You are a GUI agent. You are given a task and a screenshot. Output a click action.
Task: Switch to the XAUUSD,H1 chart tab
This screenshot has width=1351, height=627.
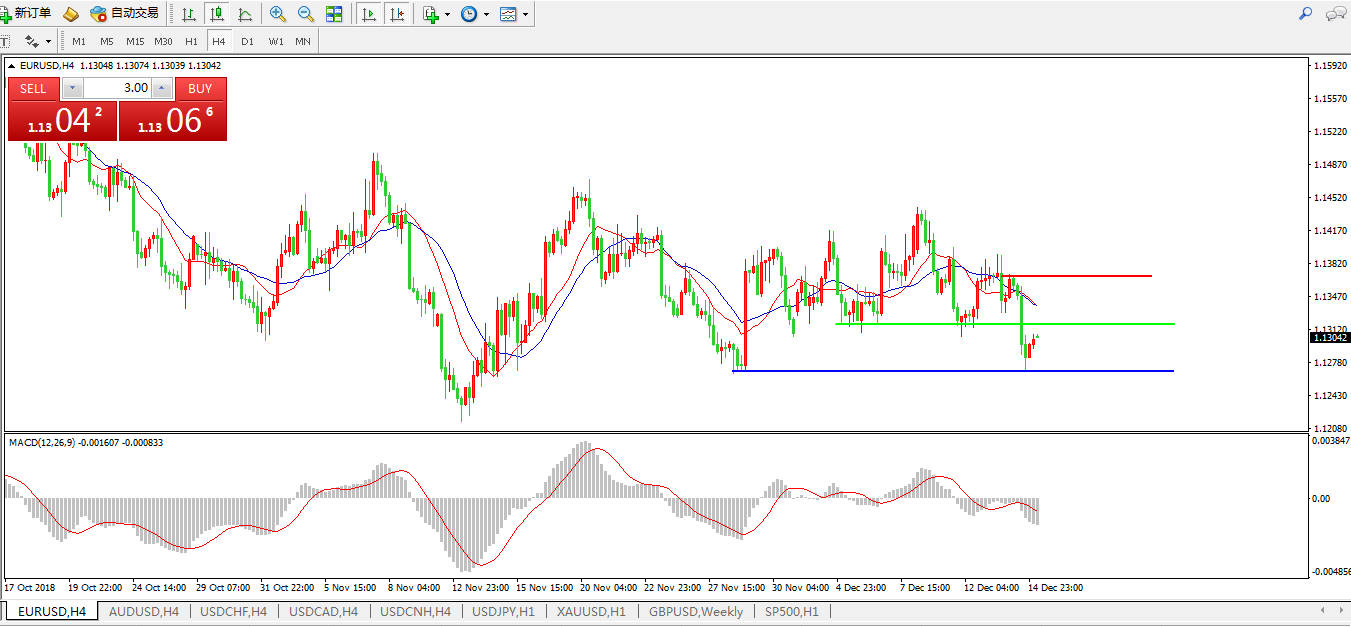pyautogui.click(x=593, y=611)
